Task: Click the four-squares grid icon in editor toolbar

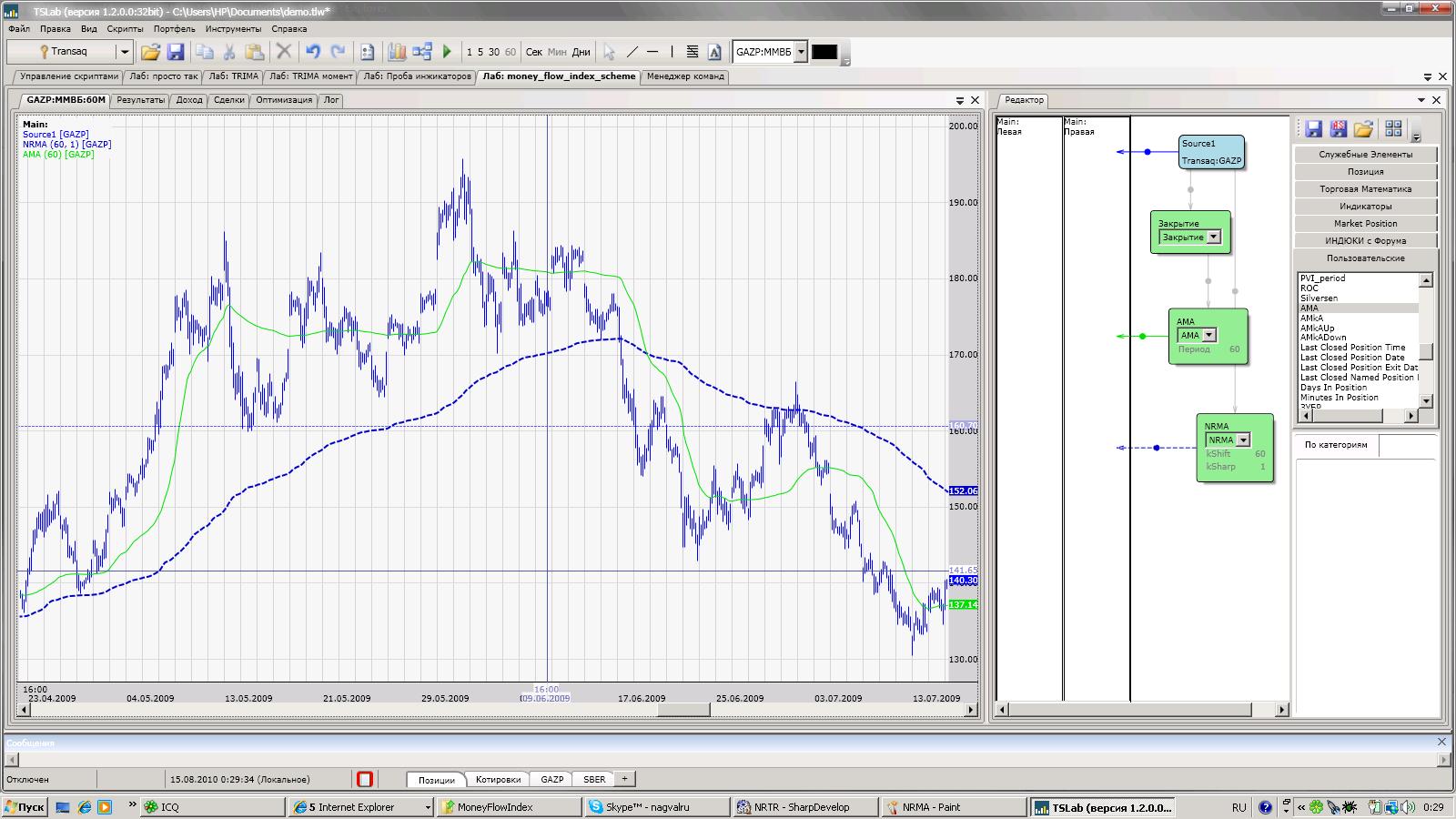Action: 1392,129
